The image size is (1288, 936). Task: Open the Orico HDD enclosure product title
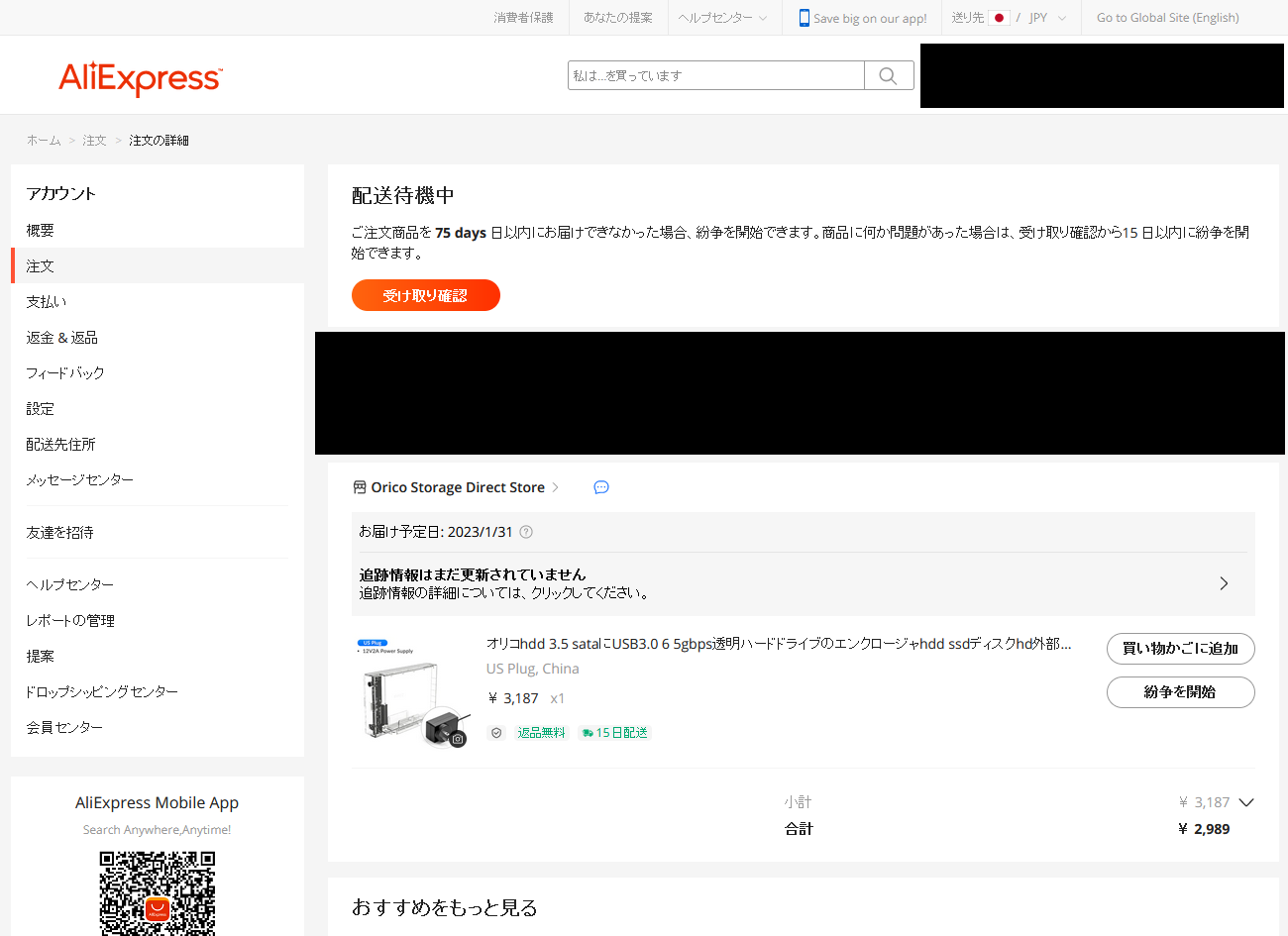coord(779,644)
